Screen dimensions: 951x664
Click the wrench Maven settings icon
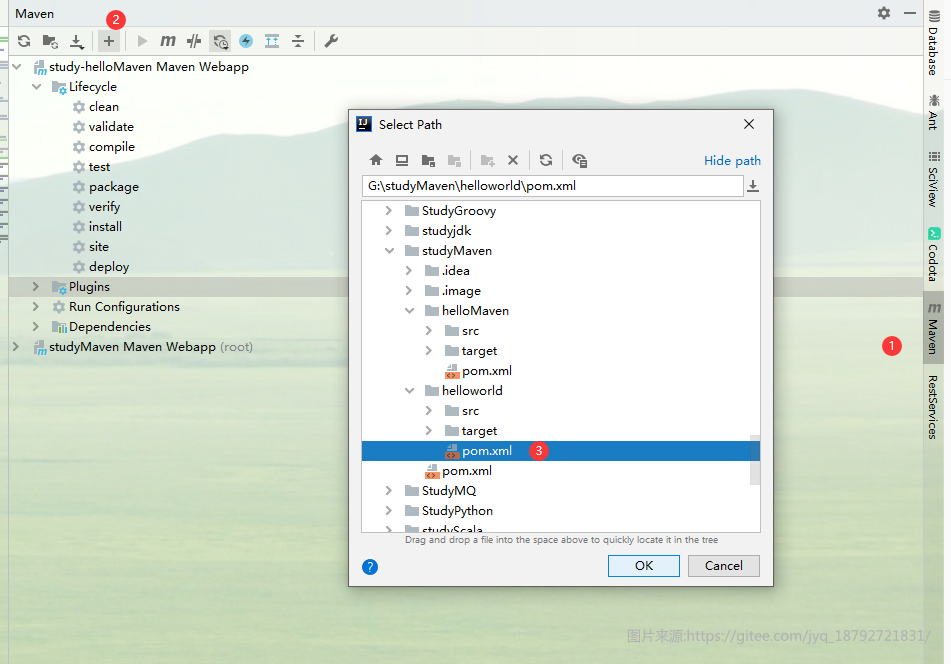click(331, 41)
